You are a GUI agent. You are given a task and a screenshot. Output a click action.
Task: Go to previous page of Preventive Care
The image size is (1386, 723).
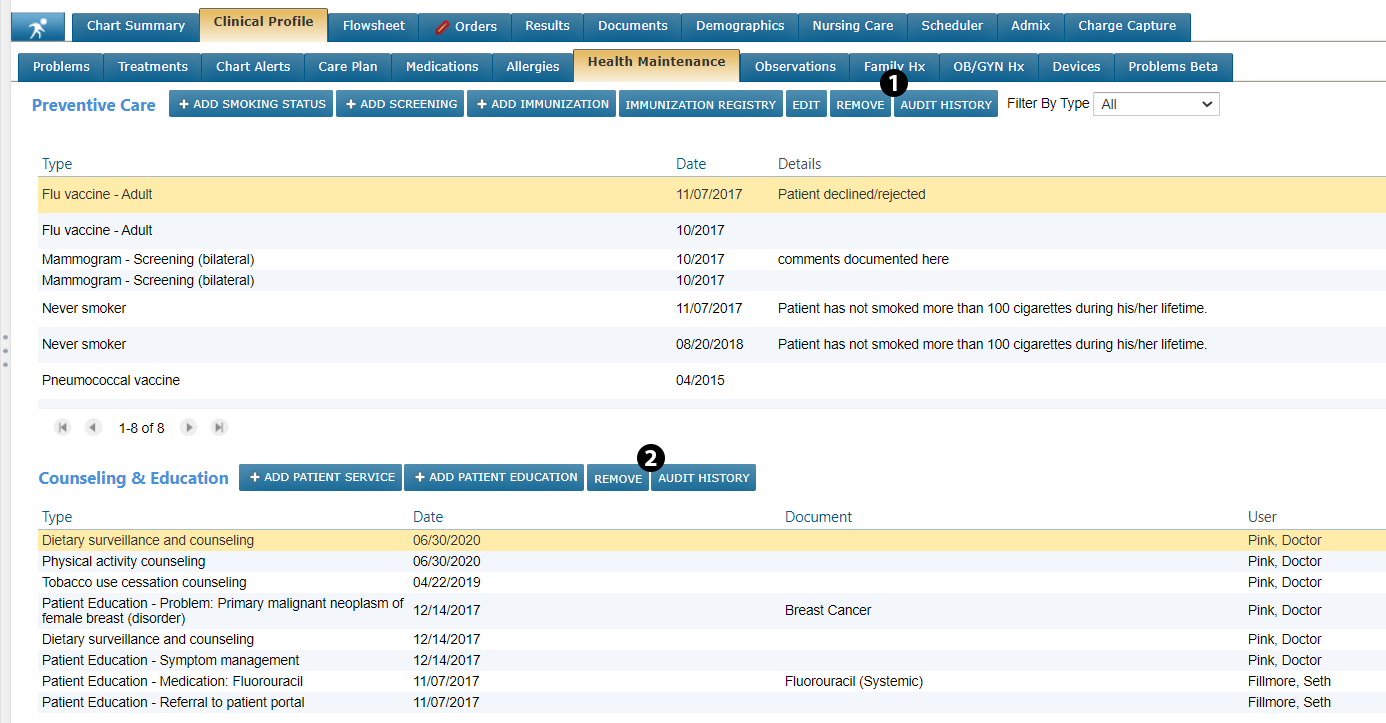click(x=93, y=428)
